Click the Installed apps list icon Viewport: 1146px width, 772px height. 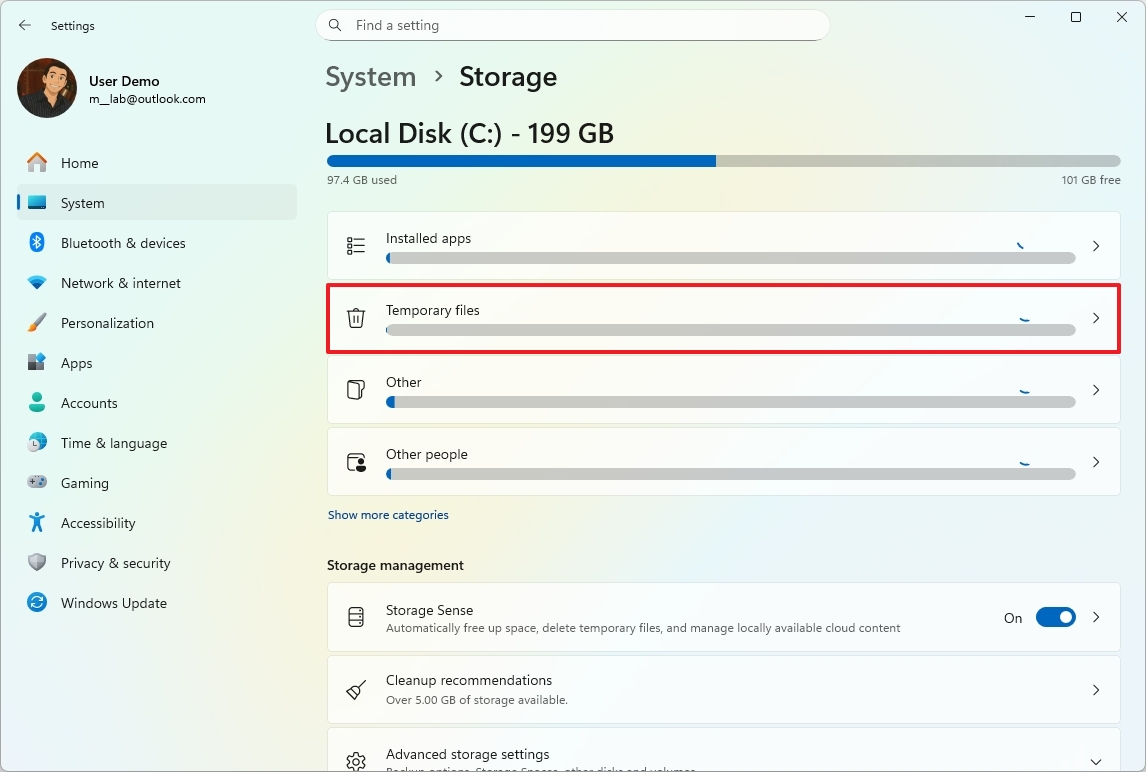click(x=355, y=245)
